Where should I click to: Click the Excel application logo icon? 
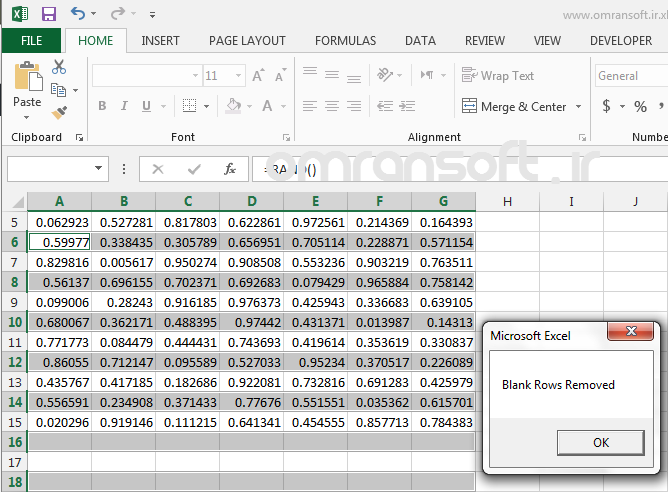[x=20, y=14]
